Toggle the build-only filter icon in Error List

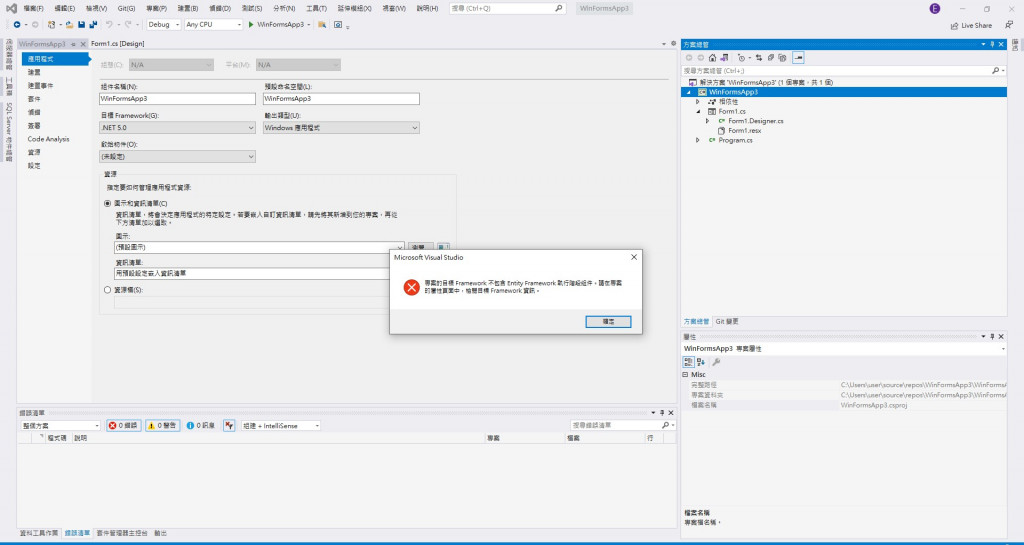229,426
